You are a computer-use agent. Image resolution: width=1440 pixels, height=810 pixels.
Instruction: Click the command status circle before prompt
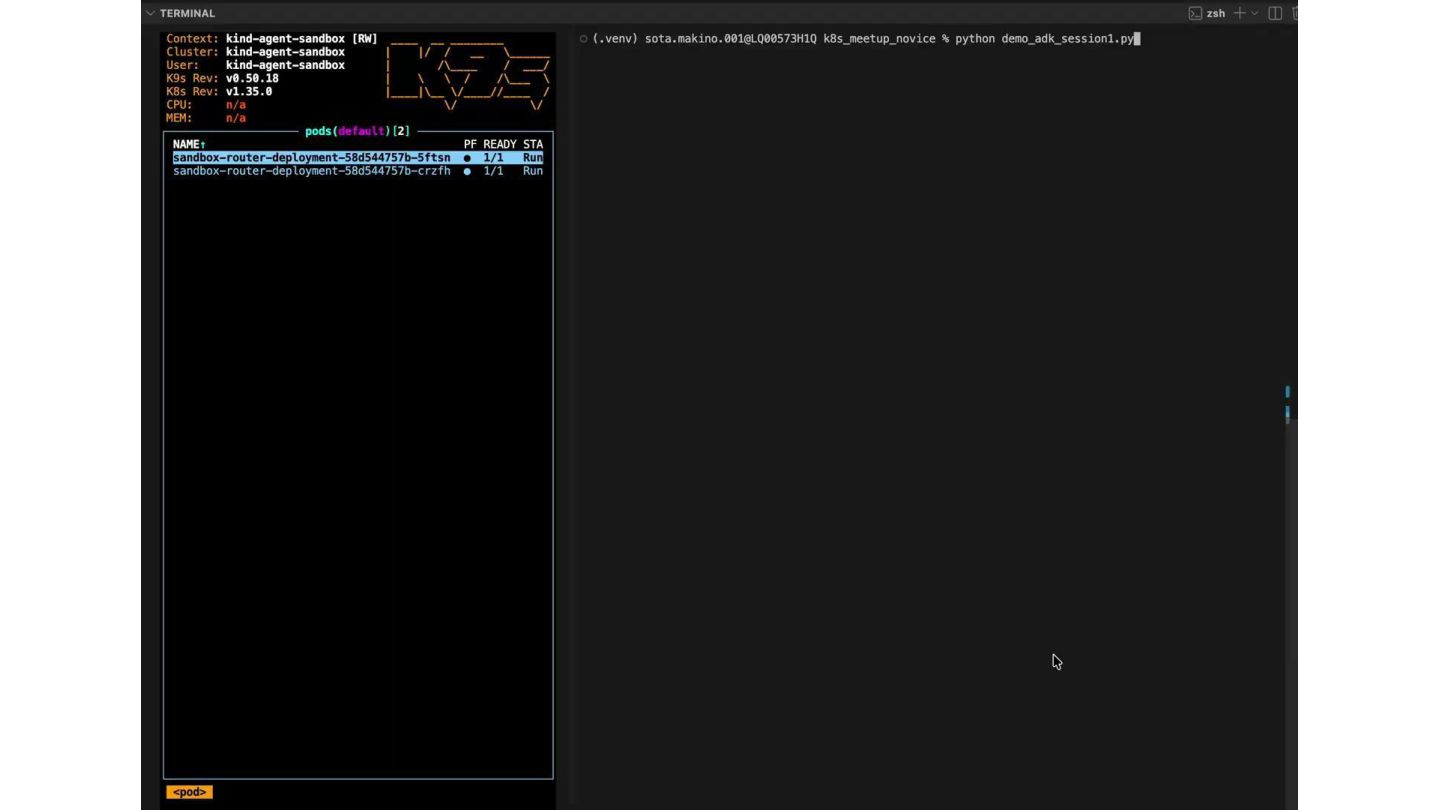(583, 39)
